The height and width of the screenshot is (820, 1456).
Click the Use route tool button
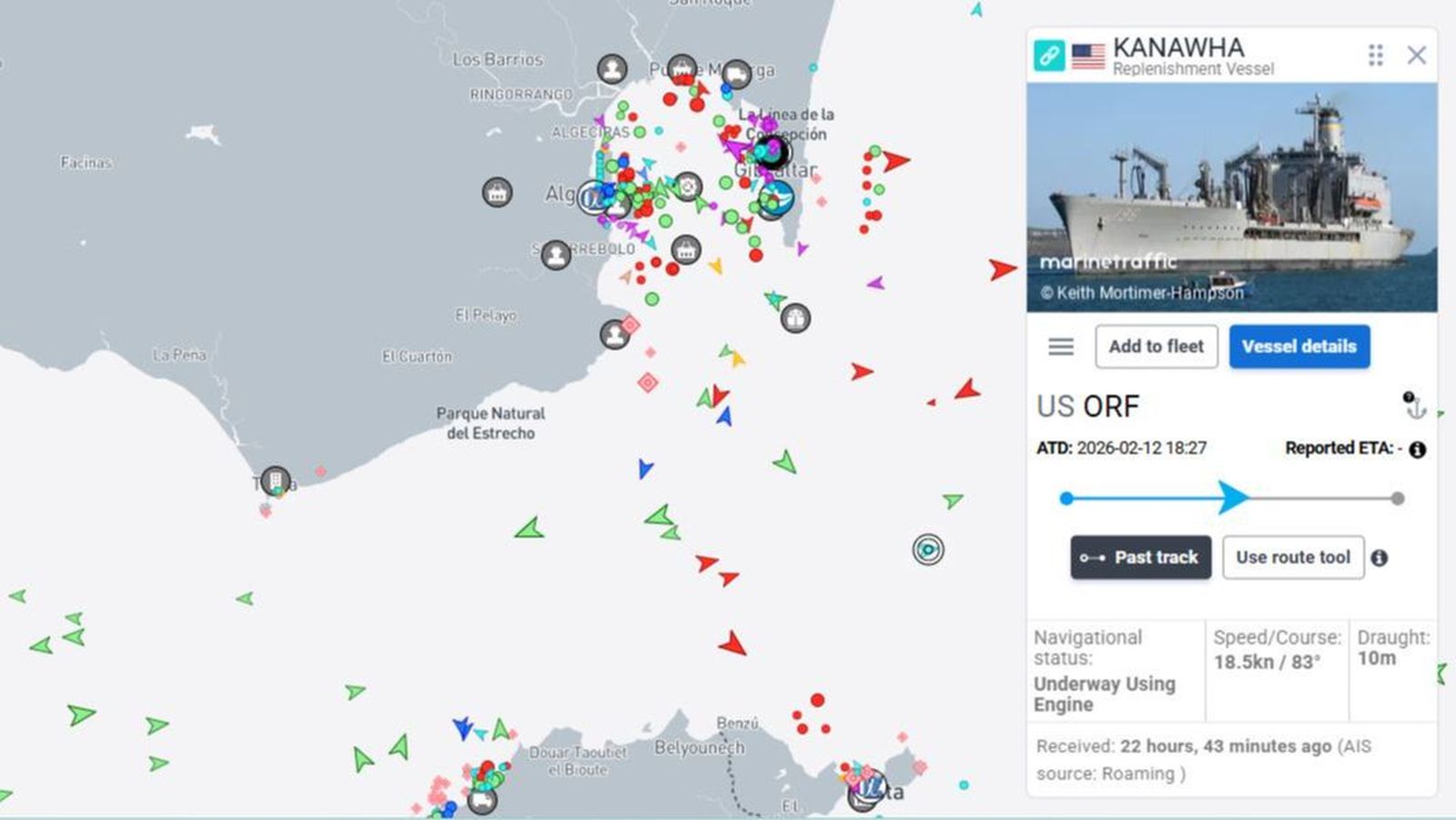pyautogui.click(x=1292, y=557)
